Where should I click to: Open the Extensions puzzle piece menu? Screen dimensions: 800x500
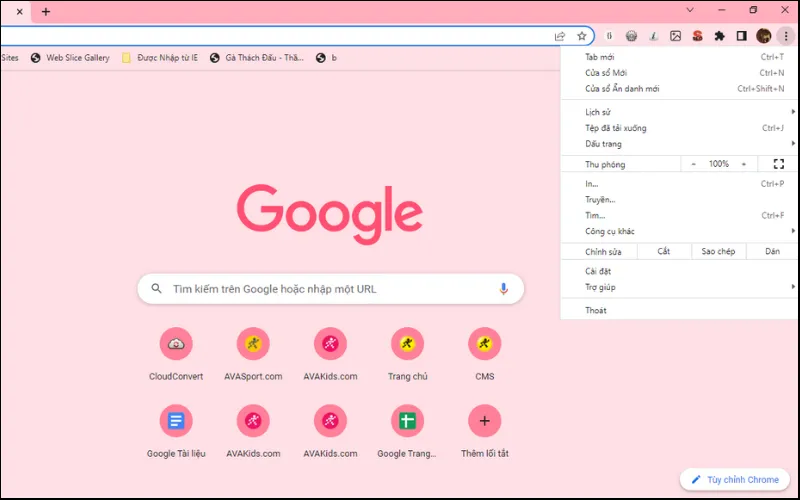coord(719,36)
